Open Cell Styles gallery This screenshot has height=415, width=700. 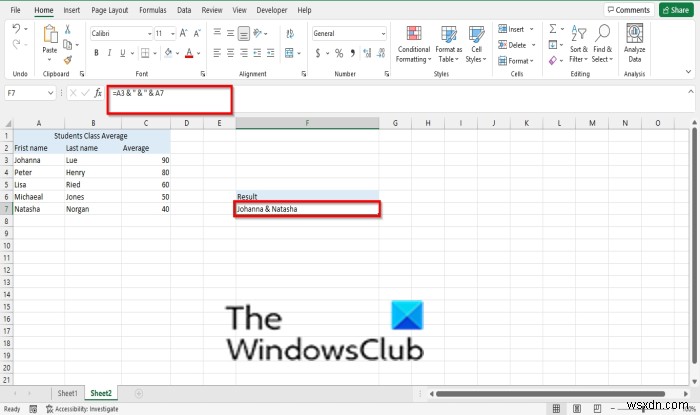coord(476,44)
